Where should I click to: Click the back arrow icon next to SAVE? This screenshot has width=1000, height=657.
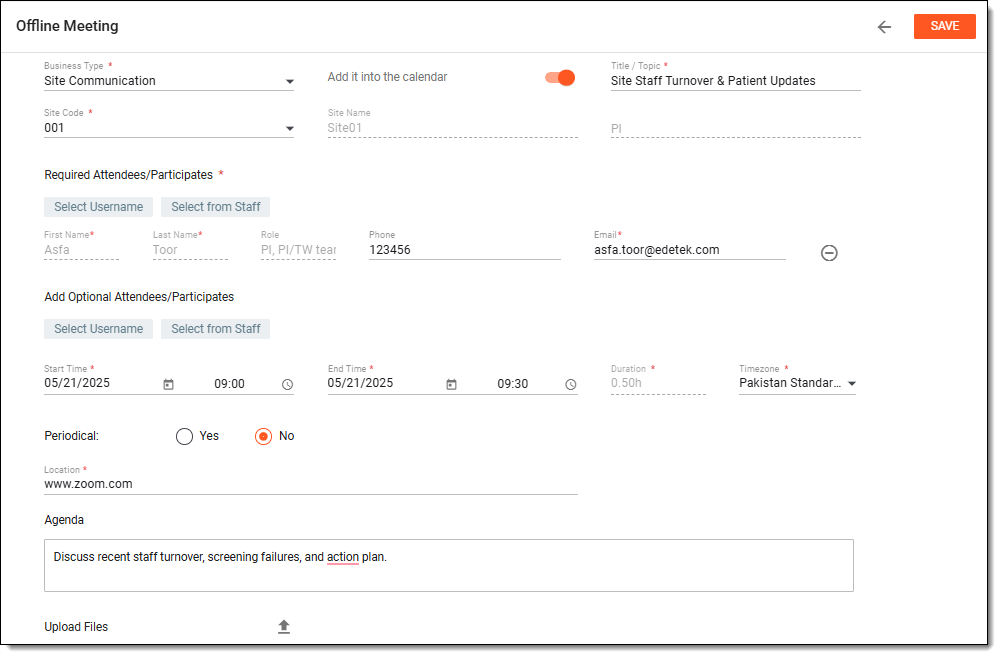(884, 27)
